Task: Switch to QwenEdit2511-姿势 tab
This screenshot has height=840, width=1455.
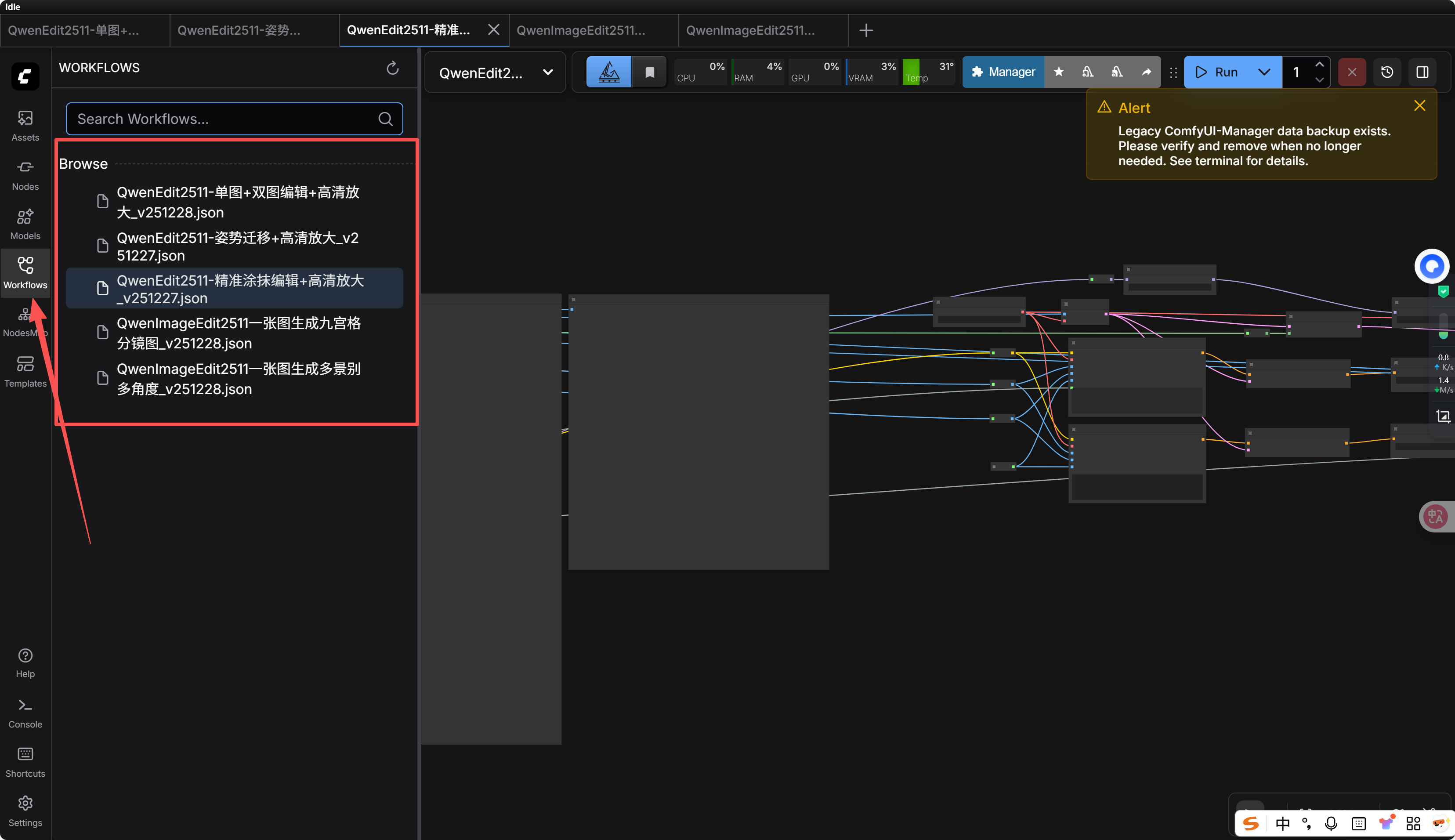Action: [x=239, y=30]
